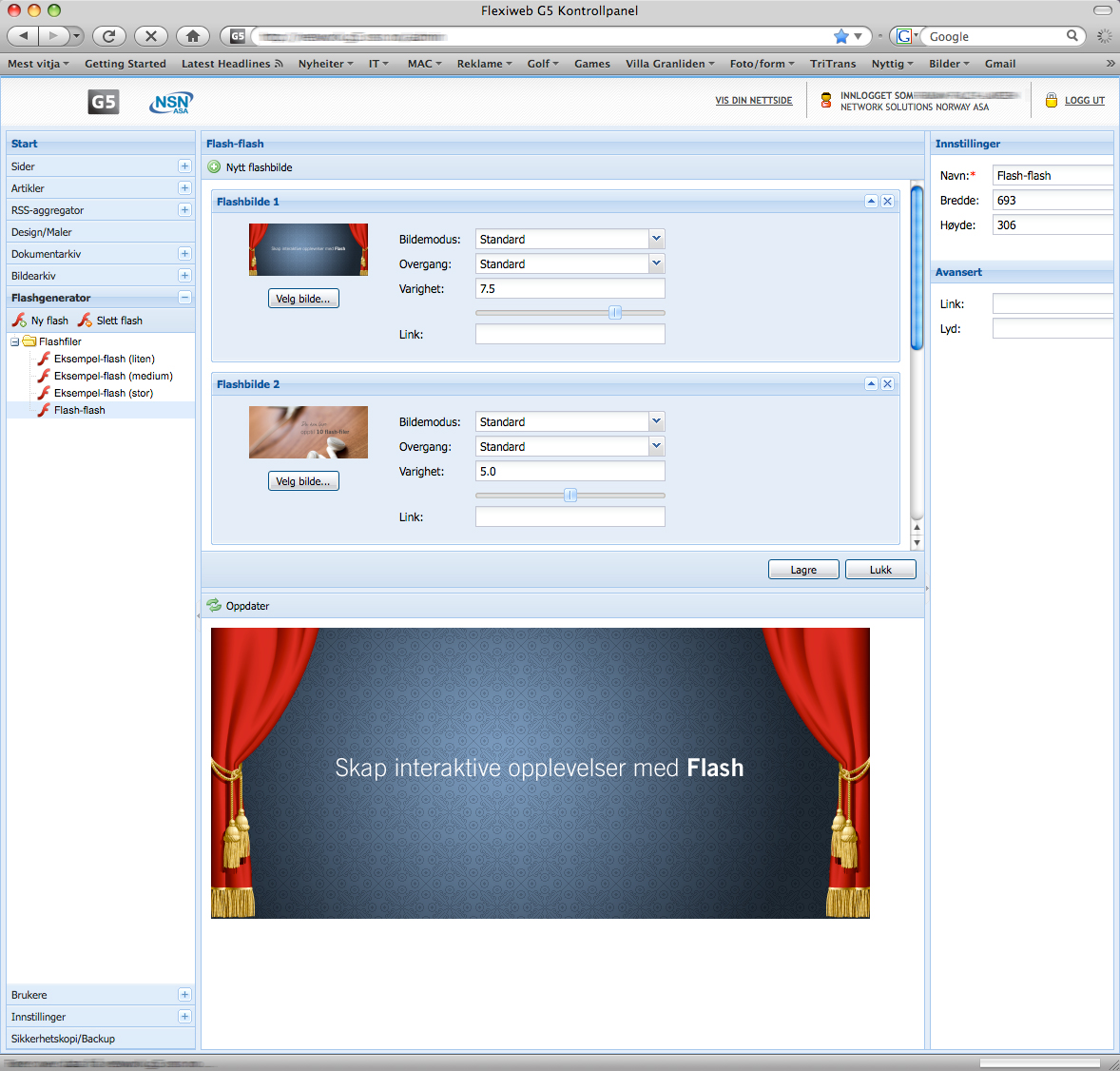Click the browser reload icon
Image resolution: width=1120 pixels, height=1071 pixels.
coord(109,36)
